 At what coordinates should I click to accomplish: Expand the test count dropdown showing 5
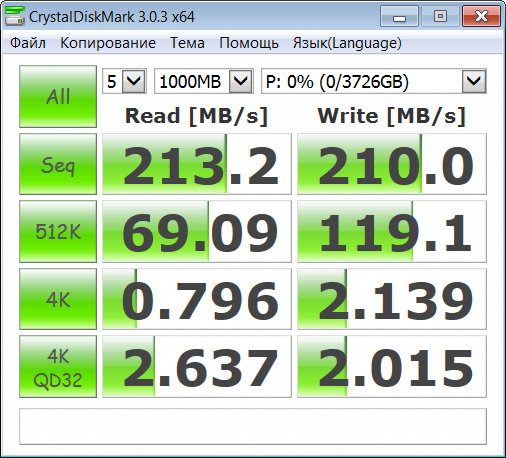134,81
